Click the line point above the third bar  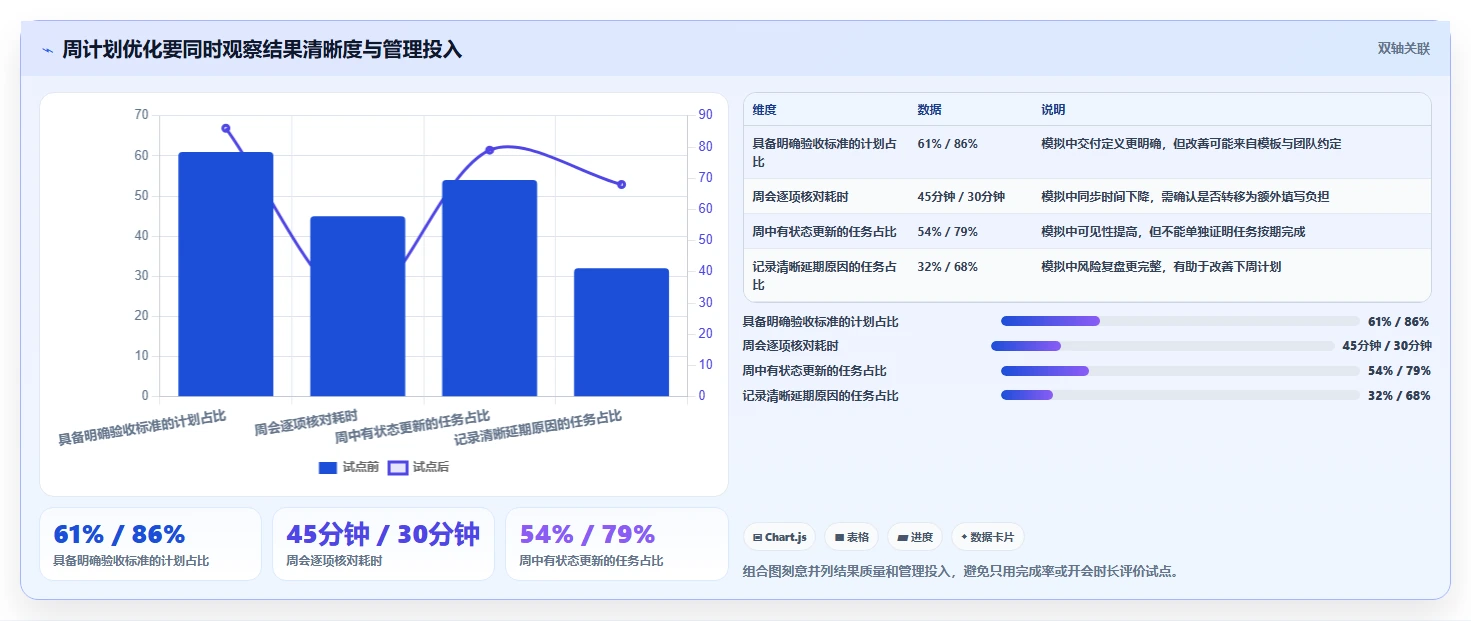(490, 150)
